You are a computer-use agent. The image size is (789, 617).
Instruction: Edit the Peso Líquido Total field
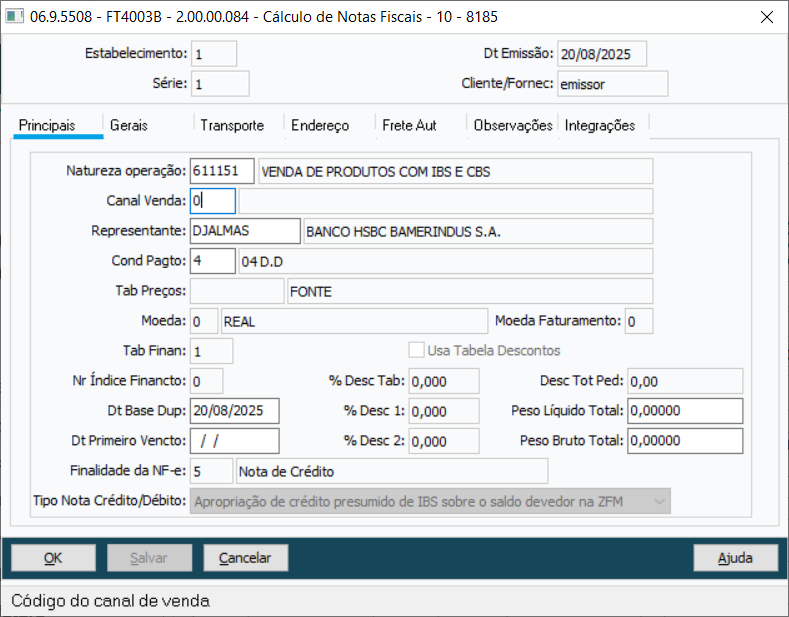click(685, 411)
